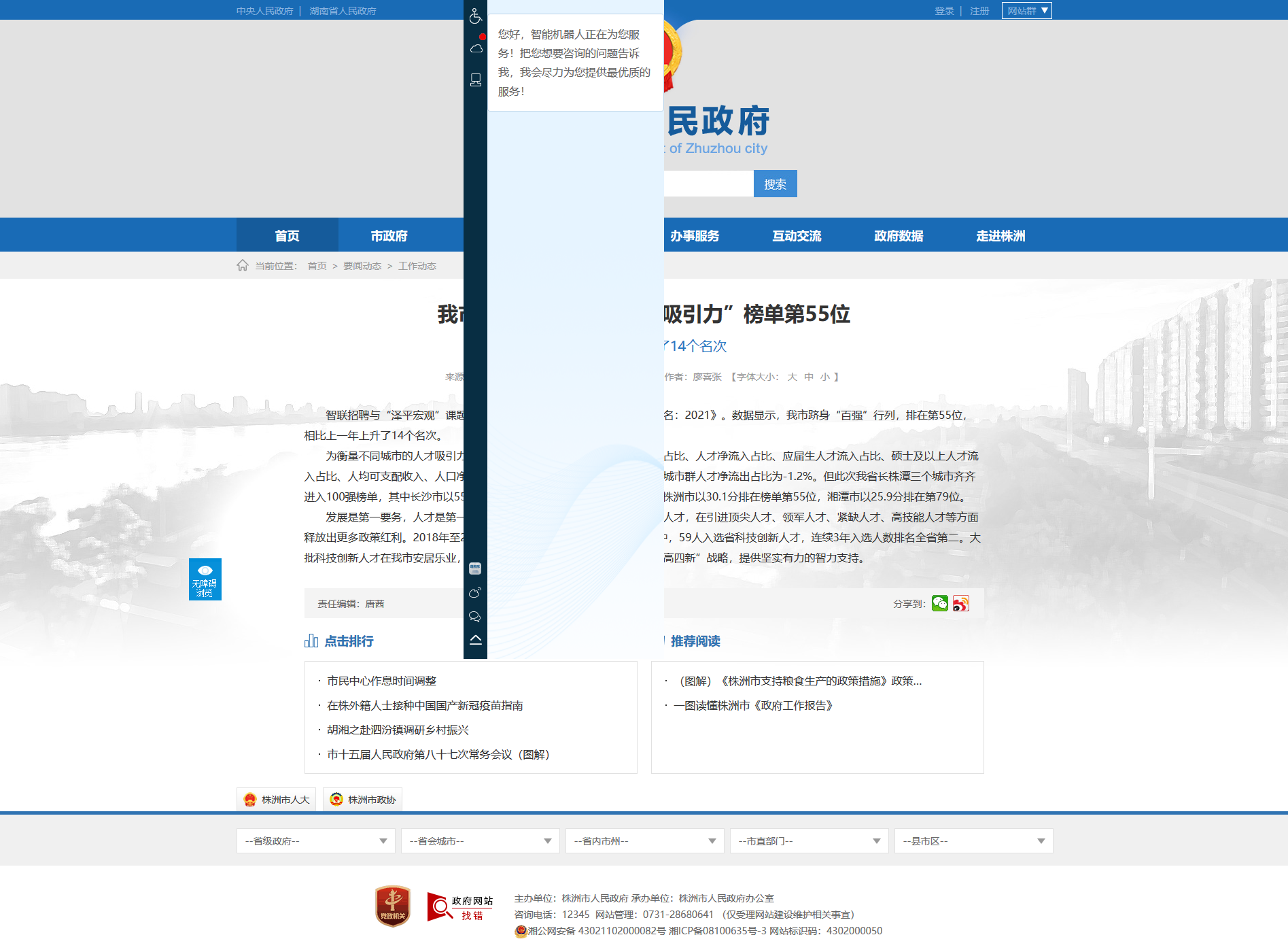The width and height of the screenshot is (1288, 952).
Task: Set font size to 小 (small)
Action: click(x=824, y=377)
